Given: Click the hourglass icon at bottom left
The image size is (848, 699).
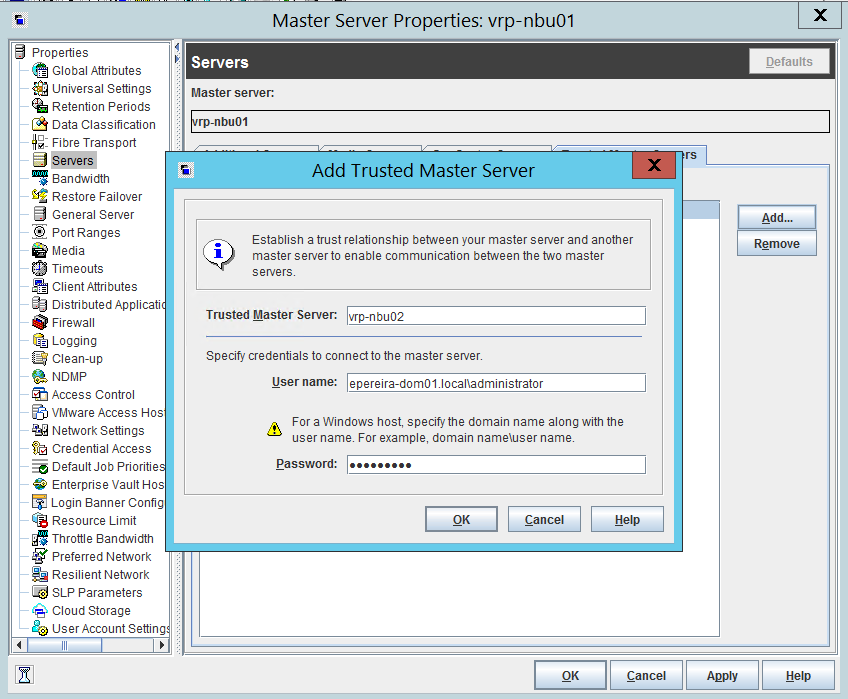Looking at the screenshot, I should click(25, 675).
